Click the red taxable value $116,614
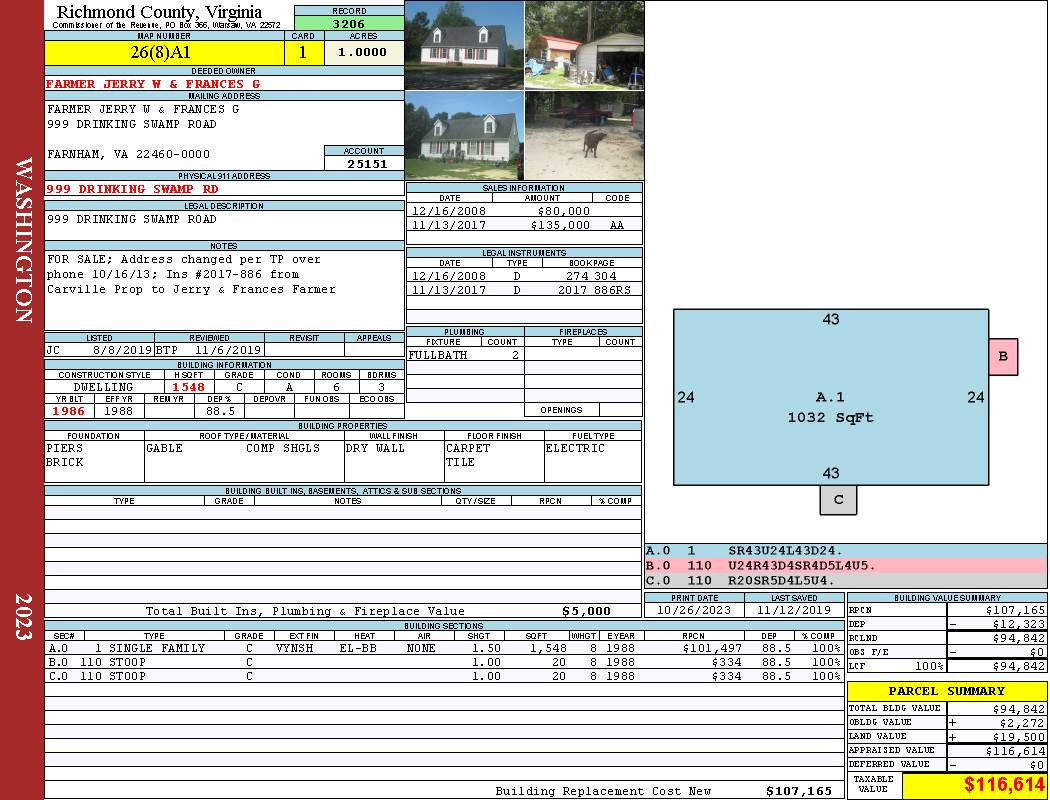The width and height of the screenshot is (1050, 800). [1004, 785]
